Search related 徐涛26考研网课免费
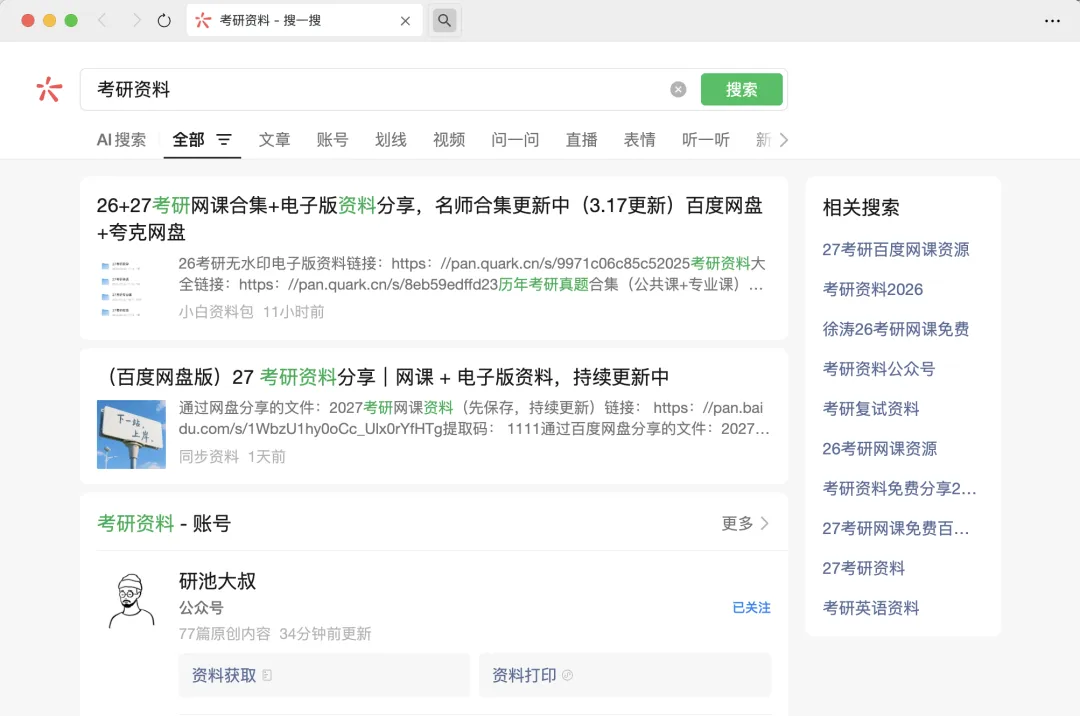The image size is (1080, 716). (x=895, y=329)
